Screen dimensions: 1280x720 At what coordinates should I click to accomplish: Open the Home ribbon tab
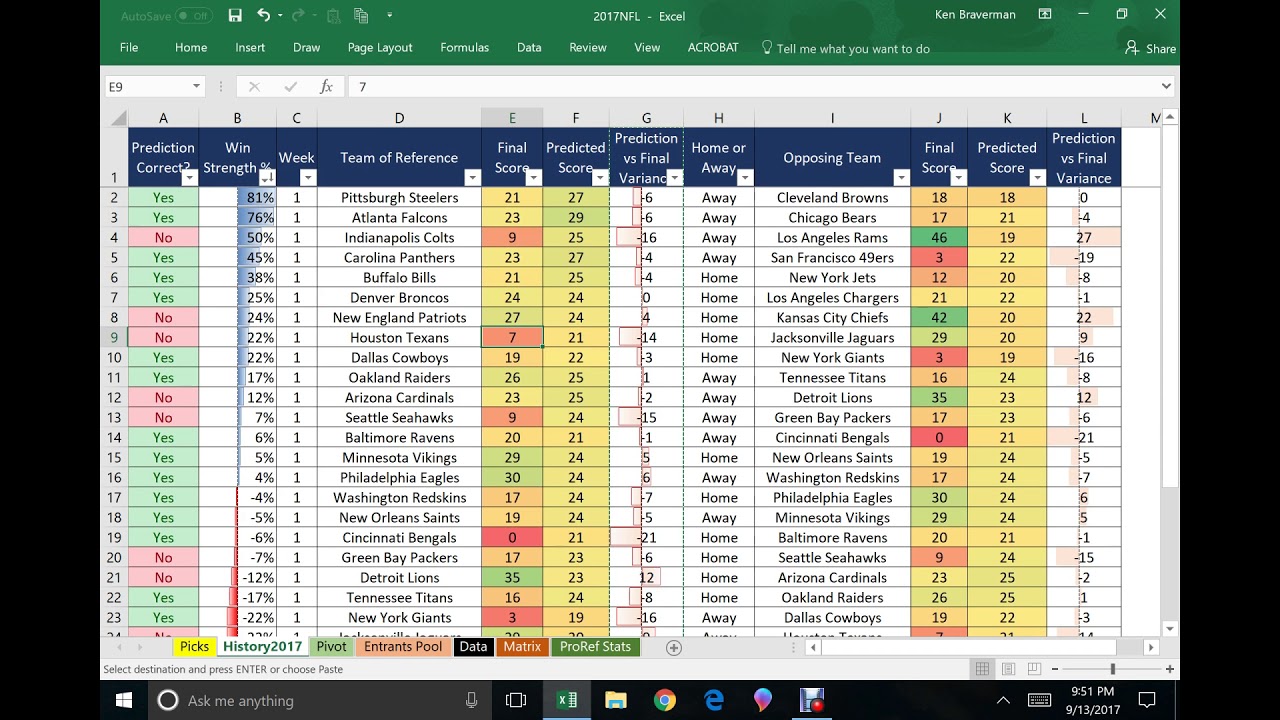[191, 47]
